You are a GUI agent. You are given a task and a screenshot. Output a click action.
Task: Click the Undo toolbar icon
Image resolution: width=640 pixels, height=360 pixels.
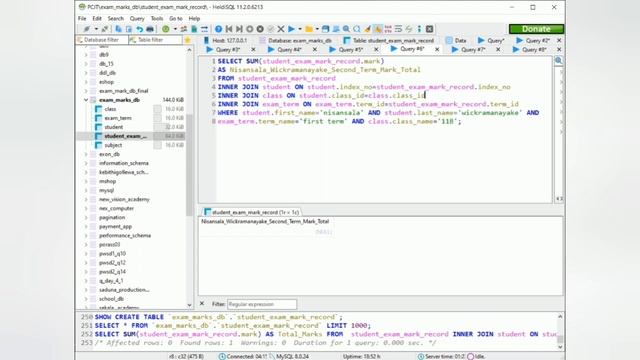[139, 29]
